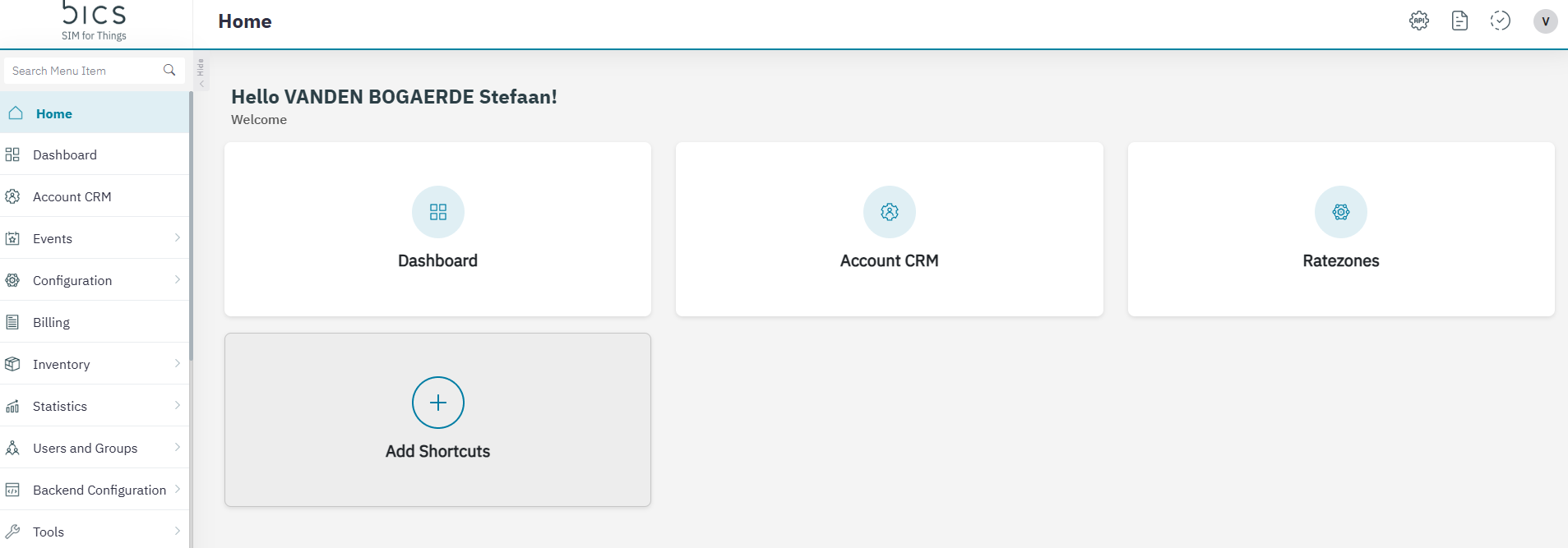Open the API settings gear icon

click(1419, 21)
